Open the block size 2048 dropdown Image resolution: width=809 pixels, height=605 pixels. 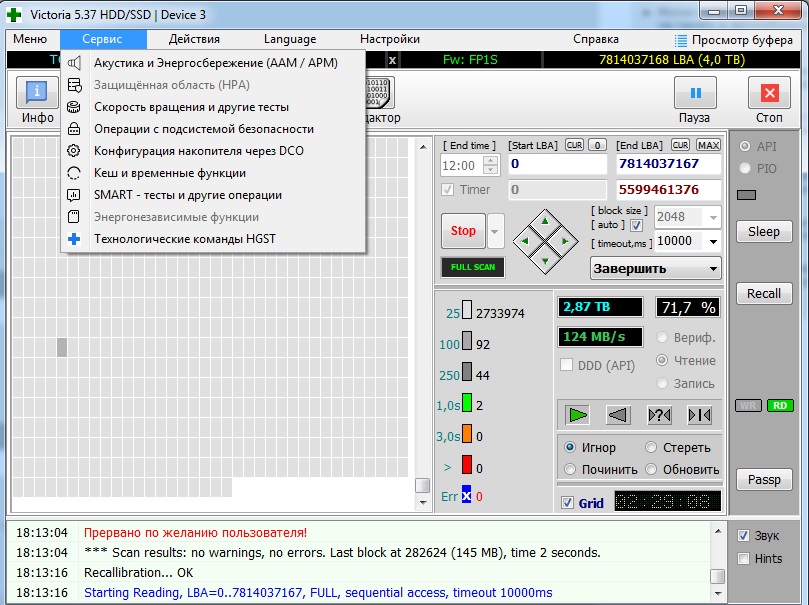pyautogui.click(x=713, y=217)
